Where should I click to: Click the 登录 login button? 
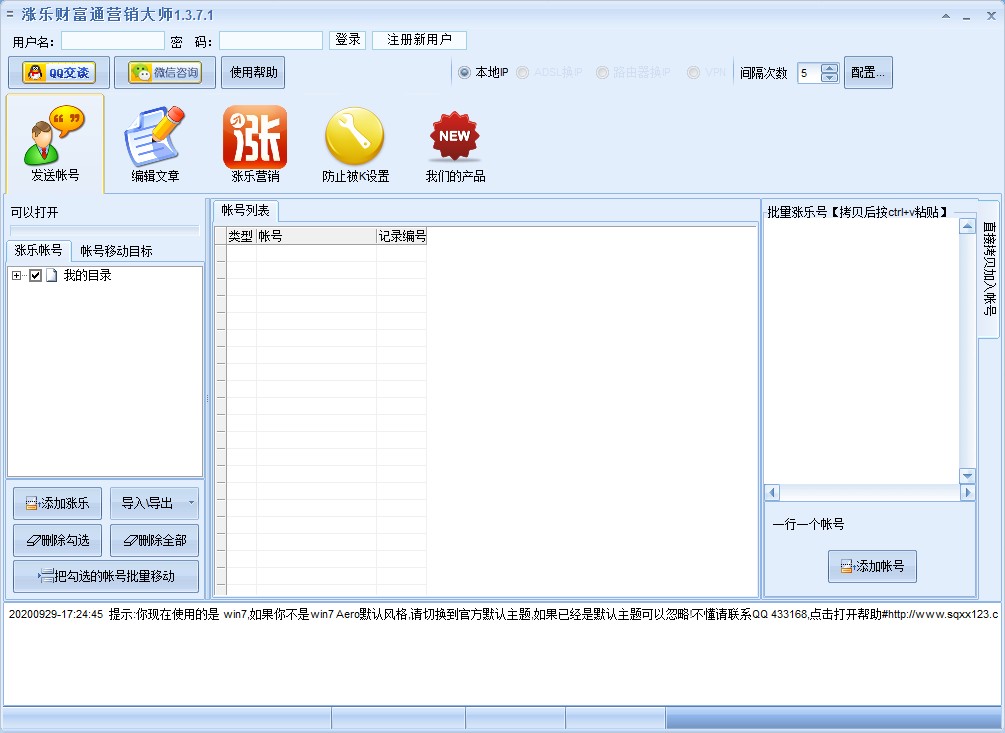pyautogui.click(x=347, y=40)
